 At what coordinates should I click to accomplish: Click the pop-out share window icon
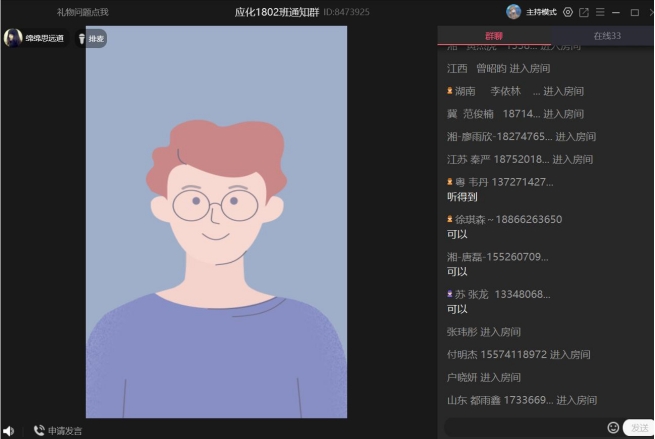(584, 12)
